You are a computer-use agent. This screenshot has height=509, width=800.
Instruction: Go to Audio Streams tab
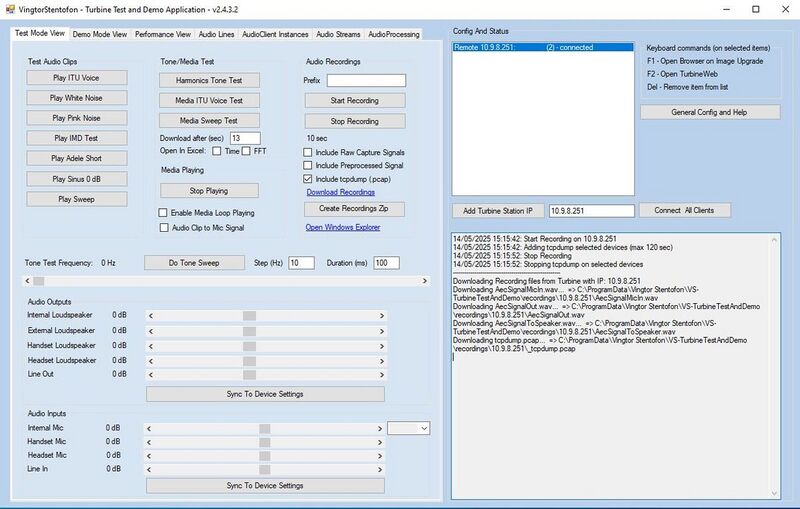tap(338, 34)
